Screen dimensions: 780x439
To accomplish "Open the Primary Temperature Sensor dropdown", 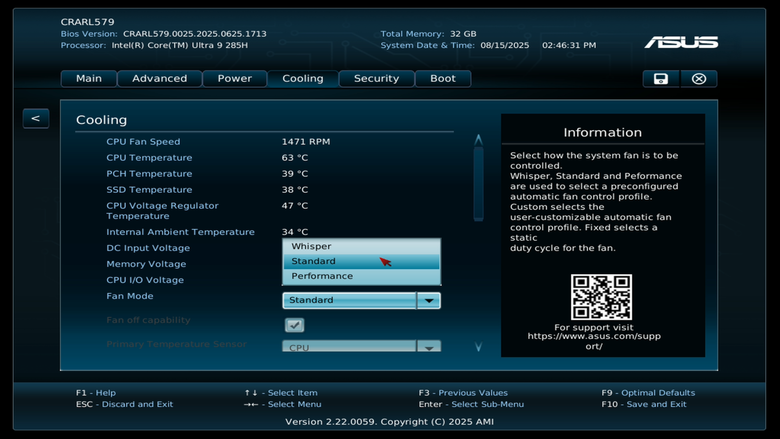I will click(361, 347).
